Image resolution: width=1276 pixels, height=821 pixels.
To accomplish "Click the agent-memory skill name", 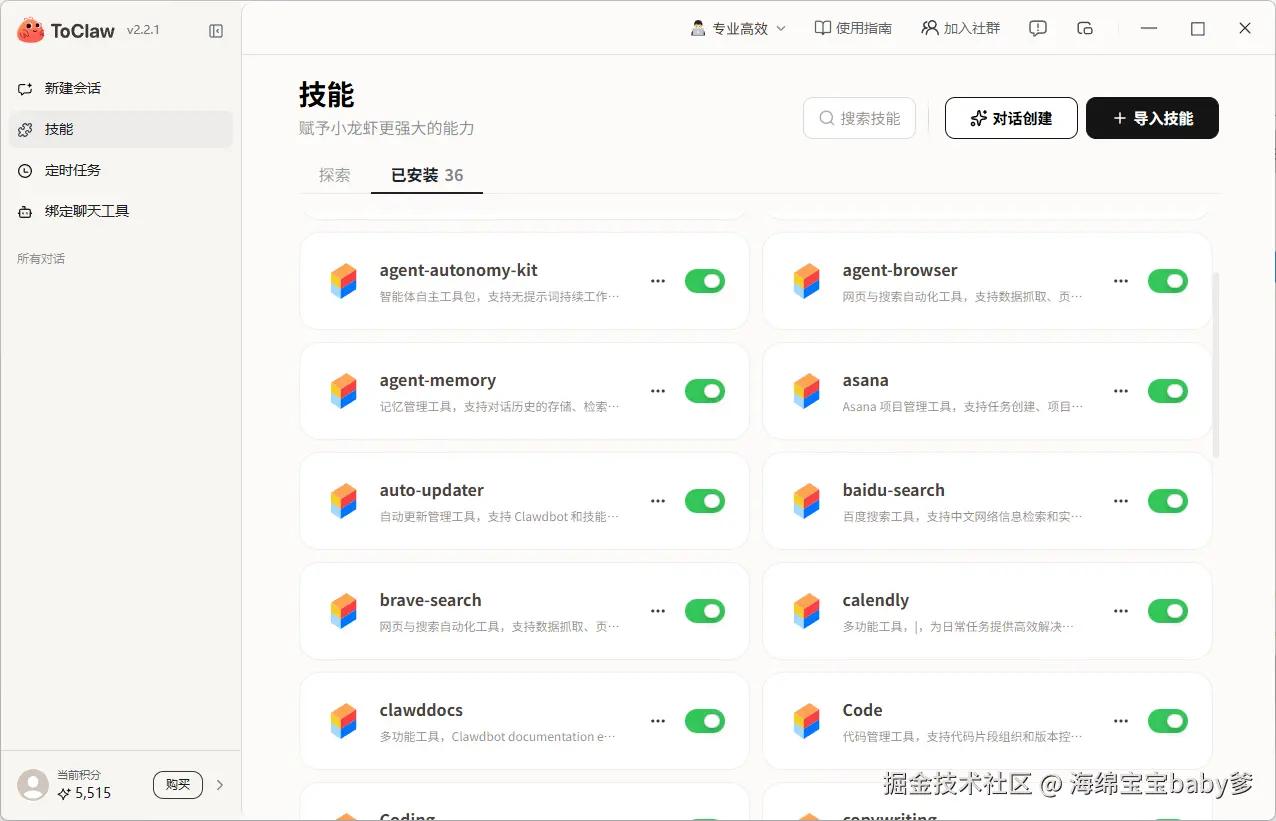I will coord(438,381).
